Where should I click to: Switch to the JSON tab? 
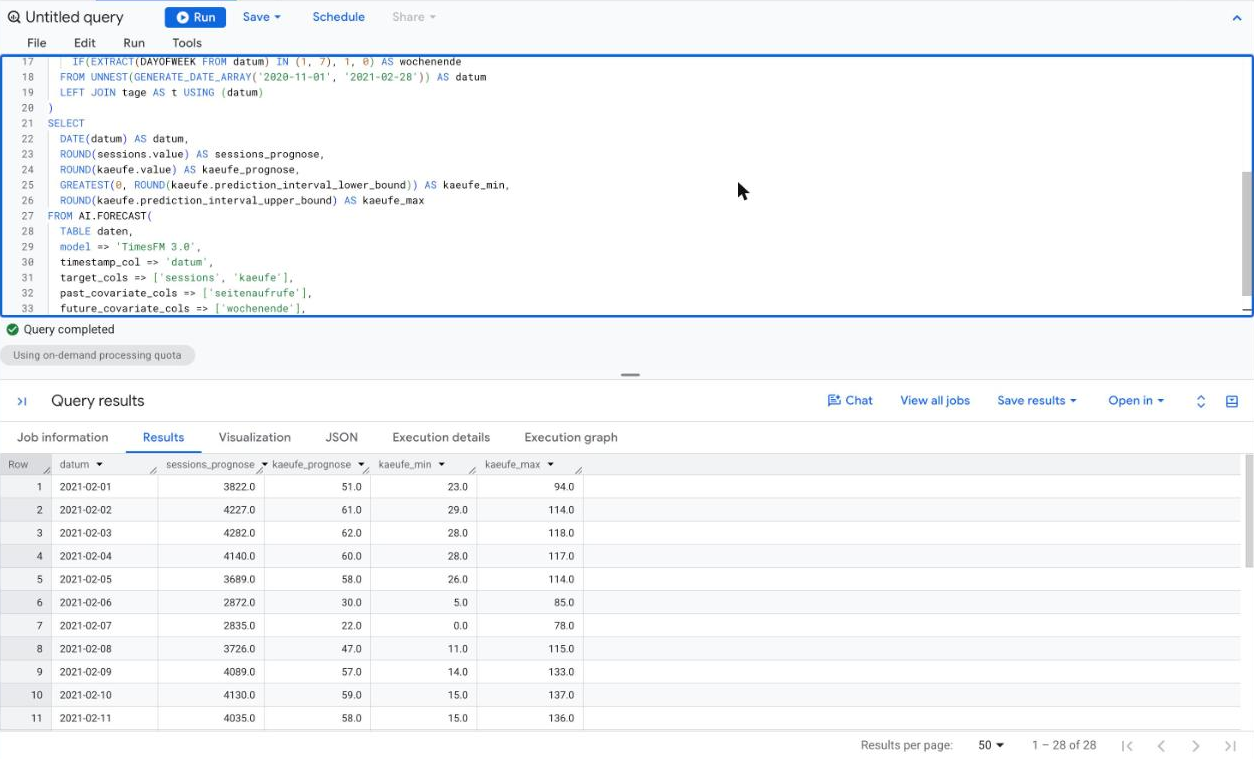pos(341,437)
